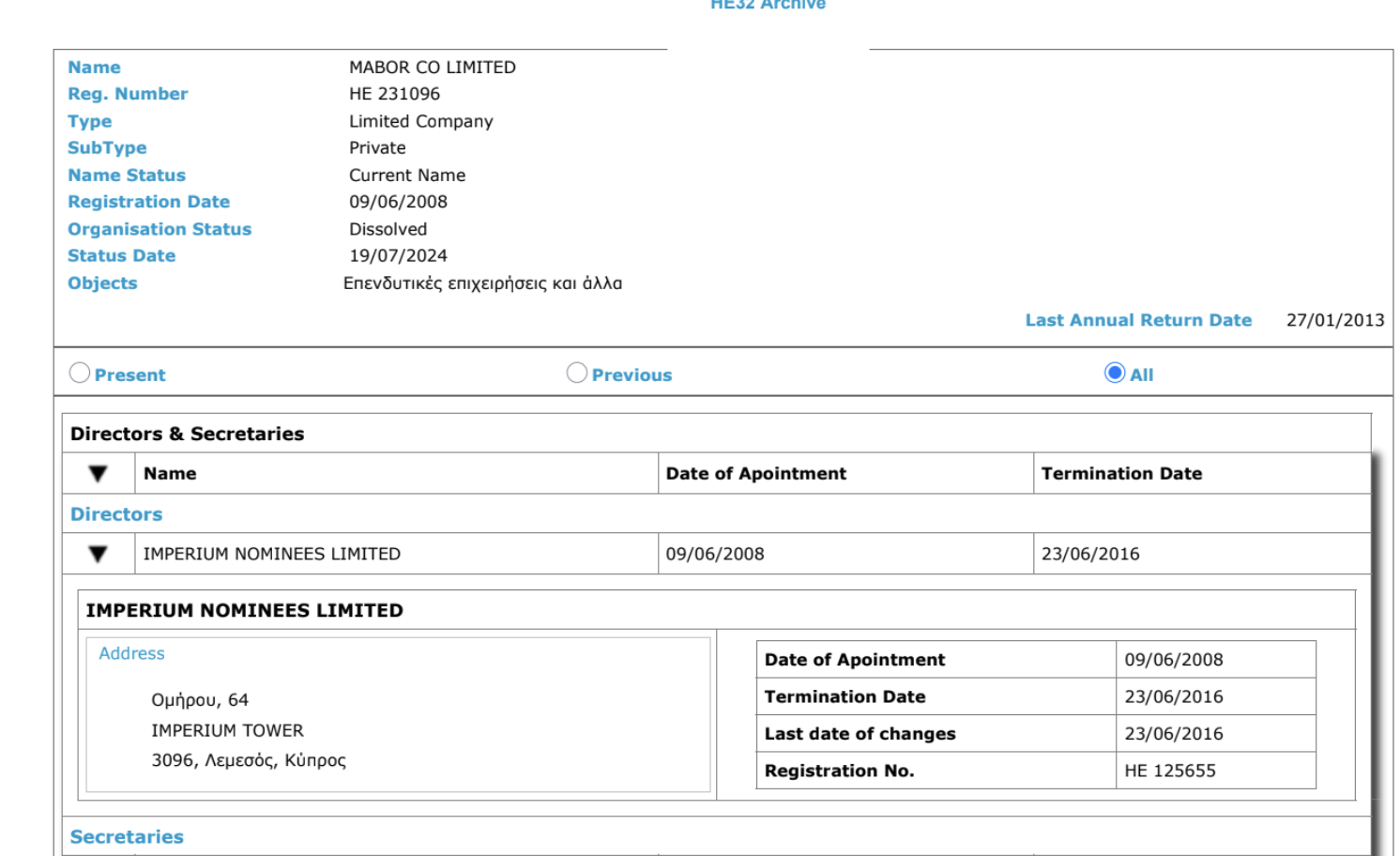Select the director row appointment date 09/06/2008
Image resolution: width=1400 pixels, height=856 pixels.
715,554
